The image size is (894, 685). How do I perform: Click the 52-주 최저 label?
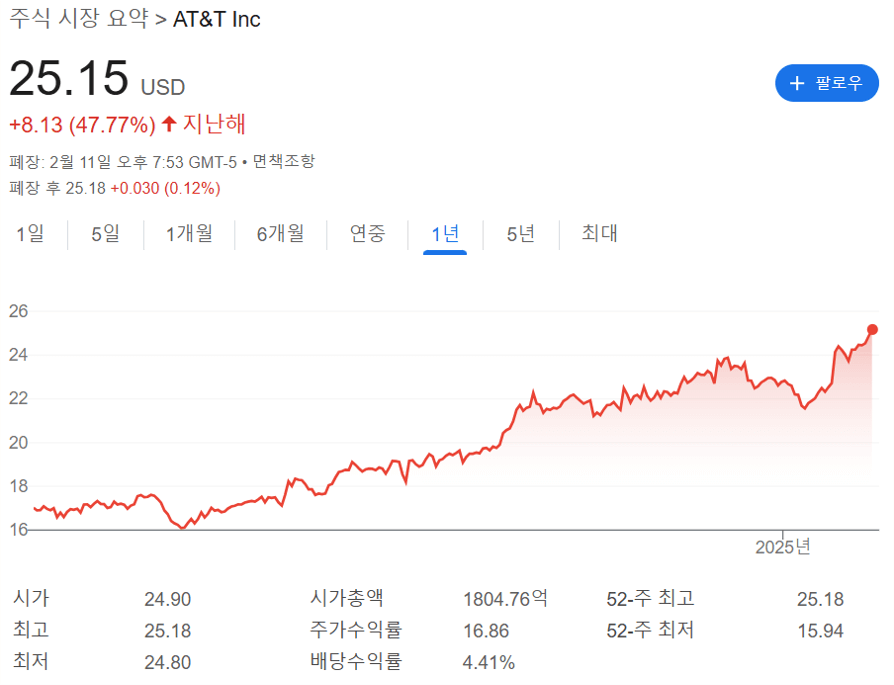click(x=651, y=630)
